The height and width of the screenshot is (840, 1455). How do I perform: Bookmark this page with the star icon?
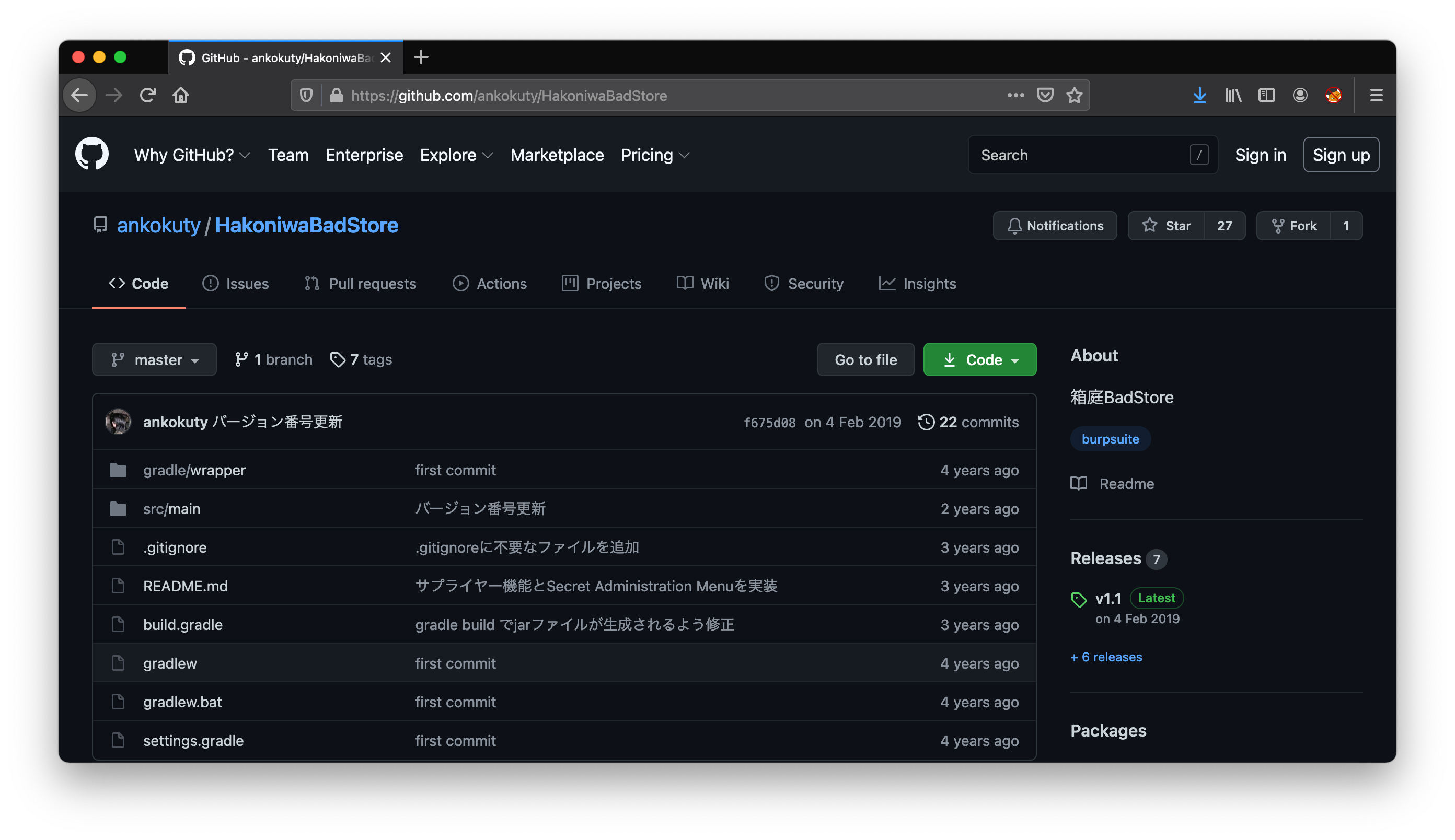pyautogui.click(x=1074, y=95)
